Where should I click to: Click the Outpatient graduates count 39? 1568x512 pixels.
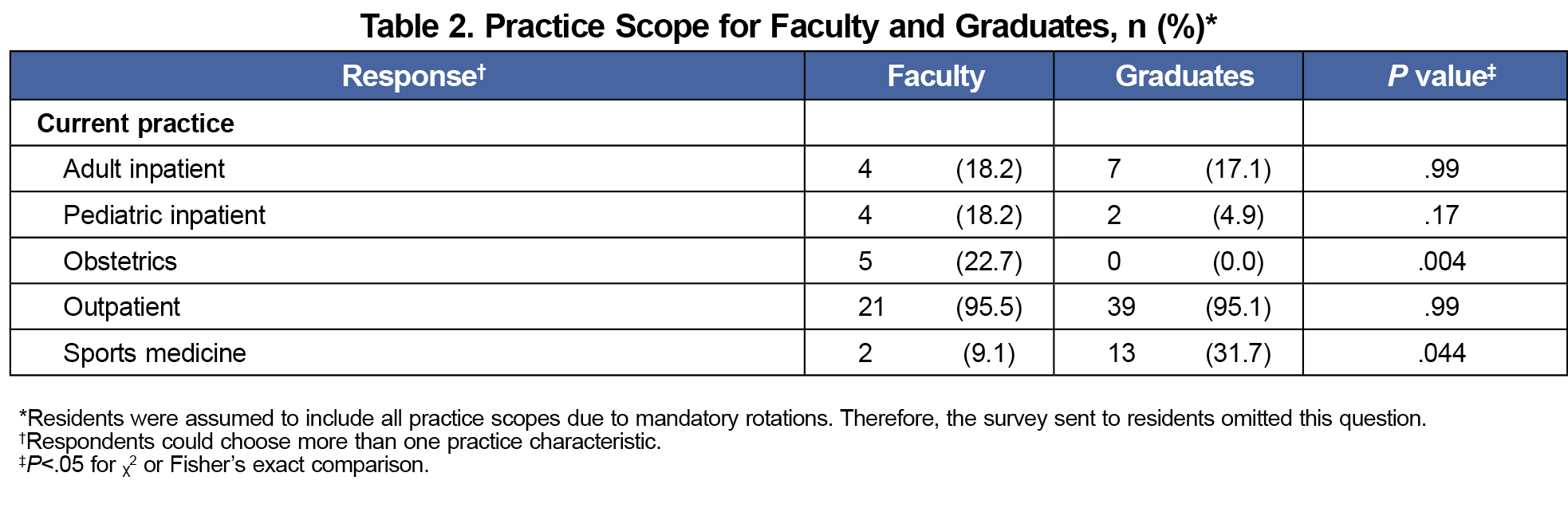coord(1121,307)
